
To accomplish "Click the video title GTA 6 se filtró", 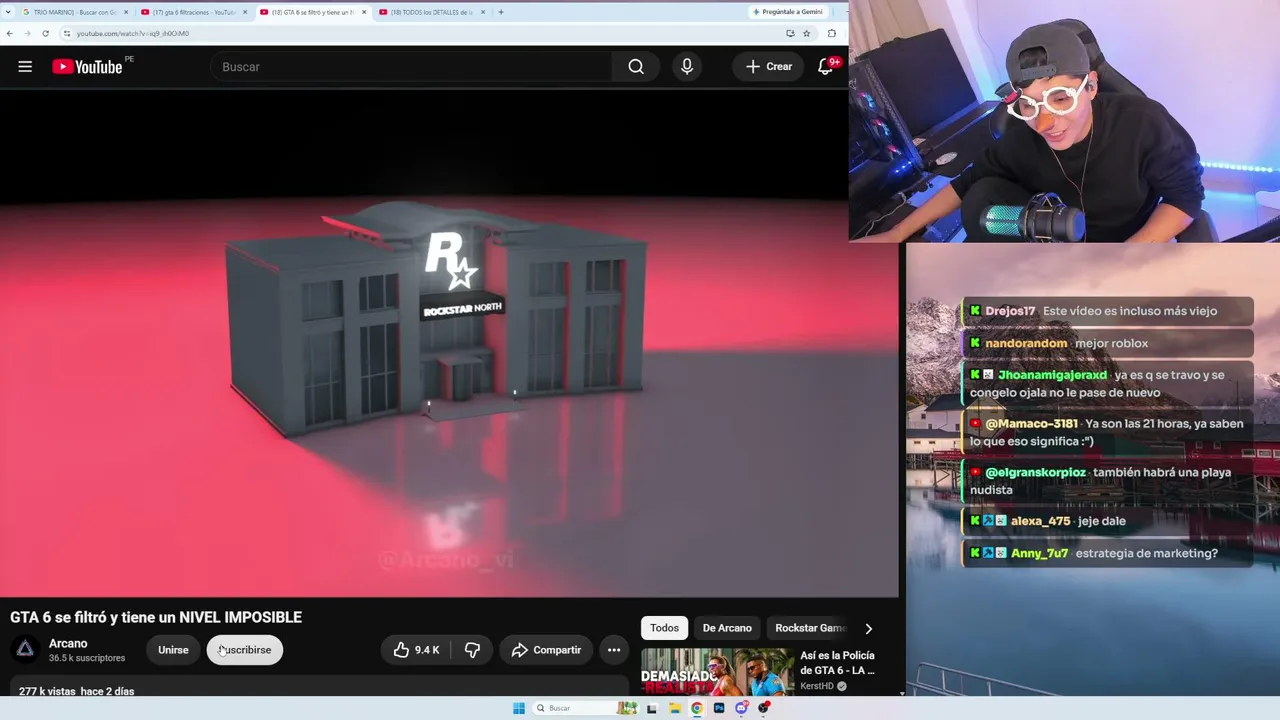I will [x=156, y=617].
